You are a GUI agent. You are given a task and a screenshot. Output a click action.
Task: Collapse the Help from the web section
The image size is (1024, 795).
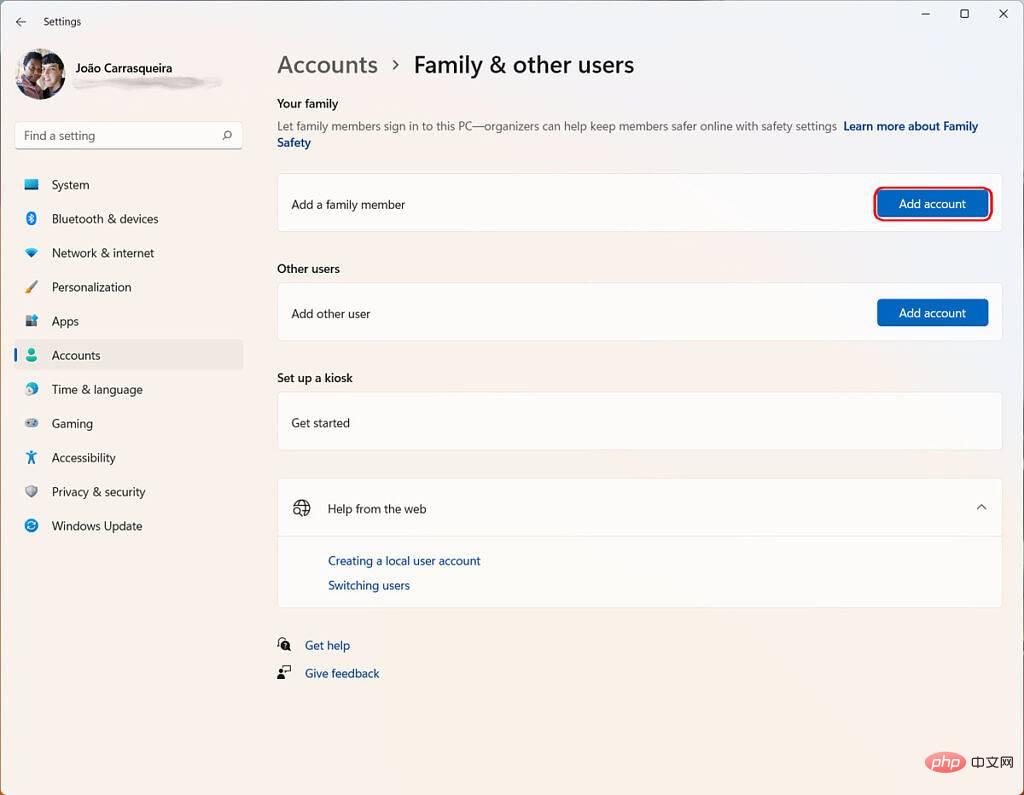click(x=981, y=508)
